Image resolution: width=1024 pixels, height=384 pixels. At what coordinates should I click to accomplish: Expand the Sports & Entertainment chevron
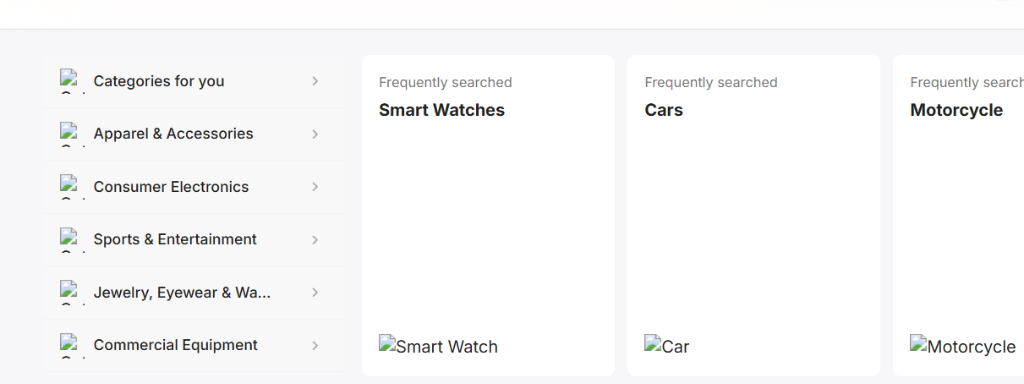tap(315, 240)
